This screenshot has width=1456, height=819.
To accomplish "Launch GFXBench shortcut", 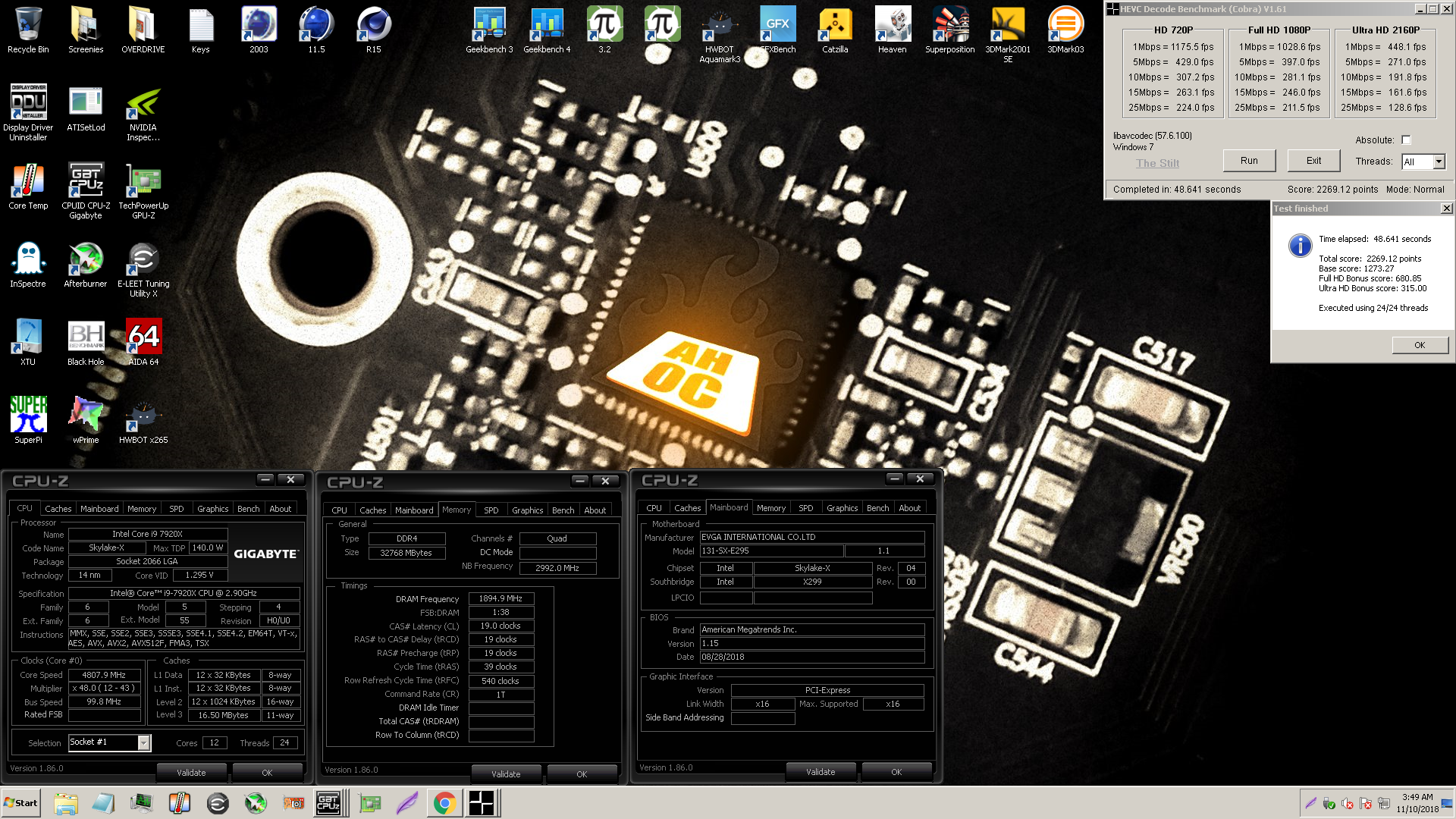I will tap(777, 30).
